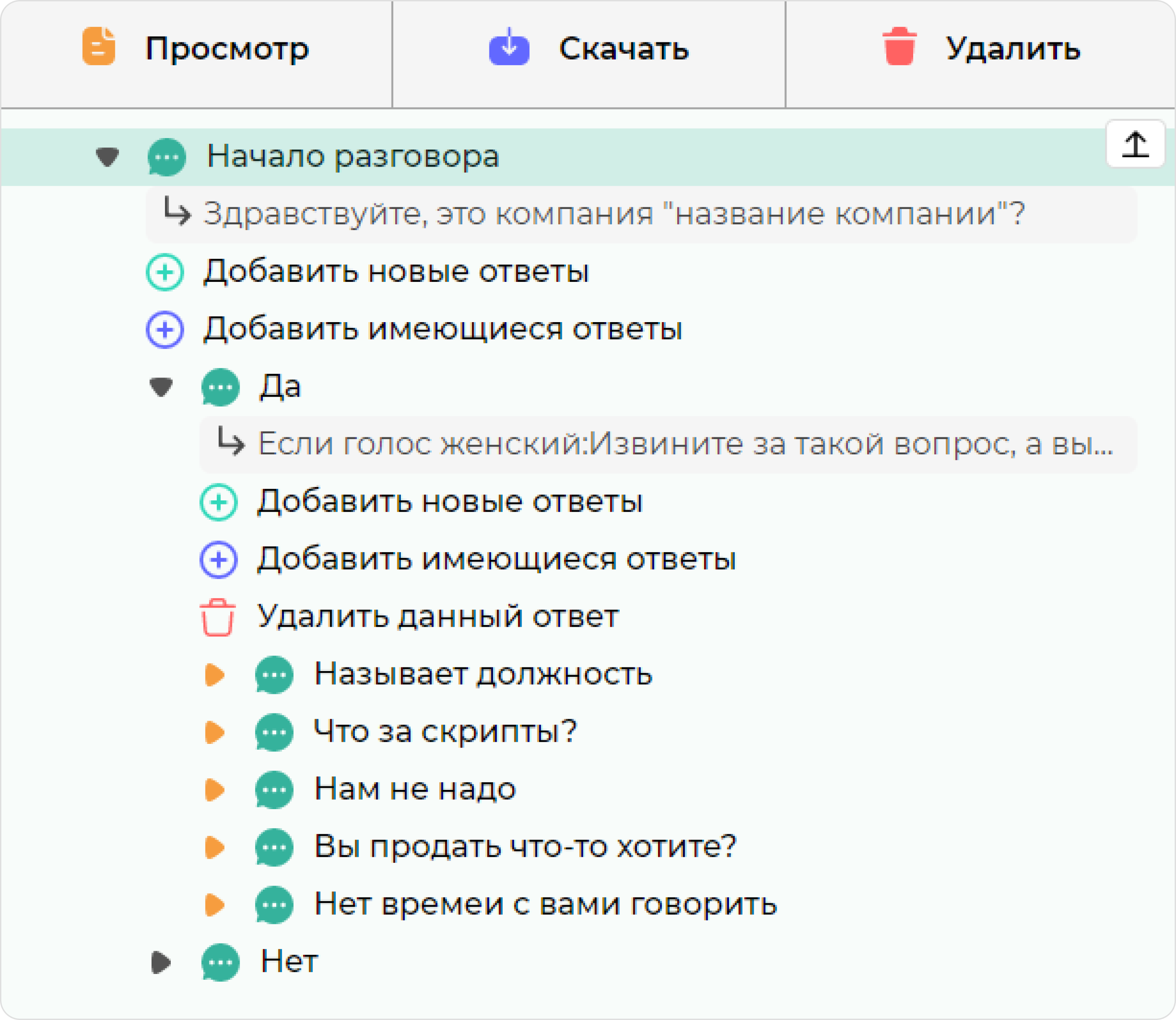Screen dimensions: 1176x1020
Task: Click the red trash icon for Удалить данный ответ
Action: [x=218, y=617]
